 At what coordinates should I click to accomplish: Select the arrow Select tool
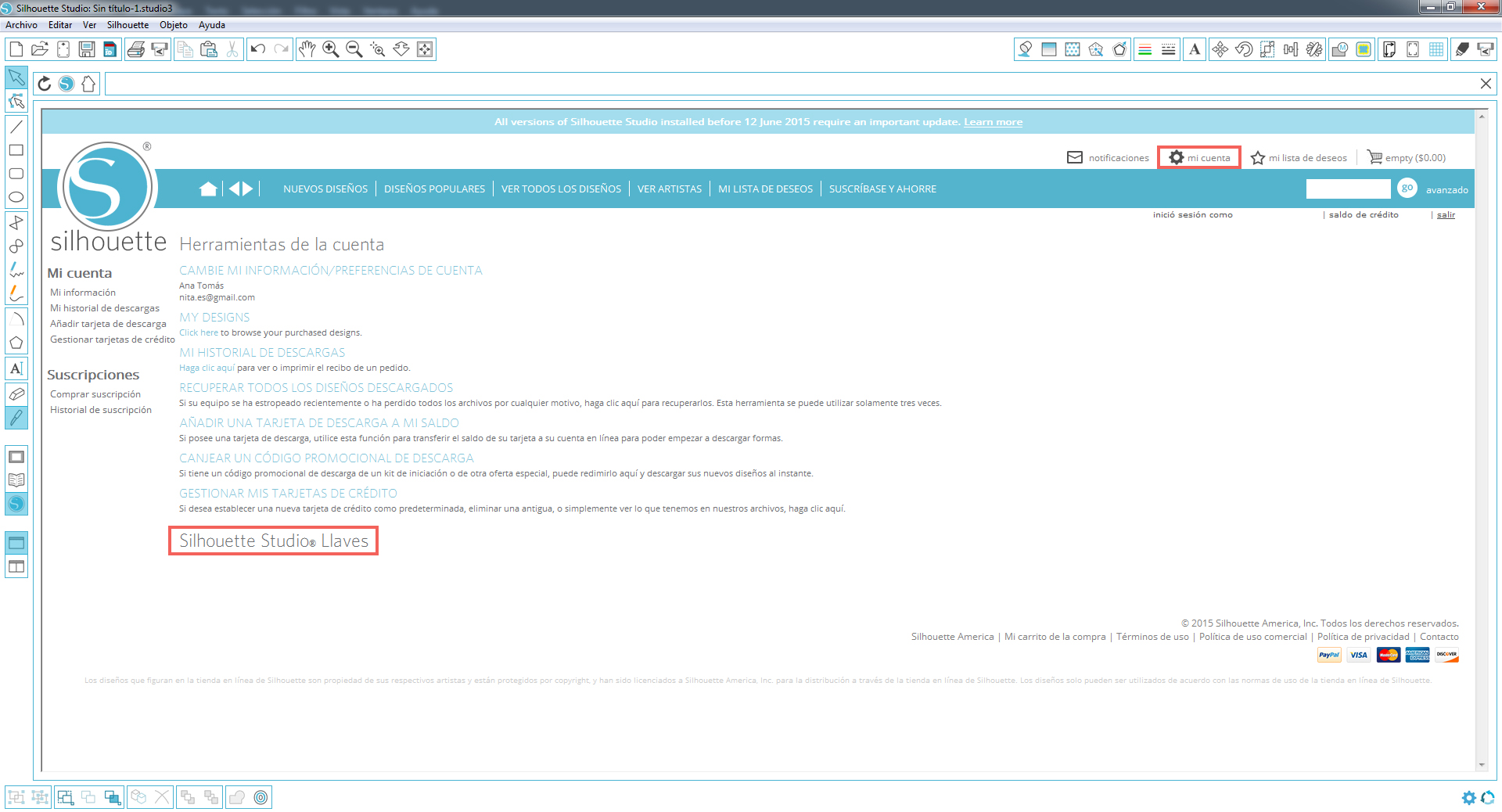tap(16, 77)
